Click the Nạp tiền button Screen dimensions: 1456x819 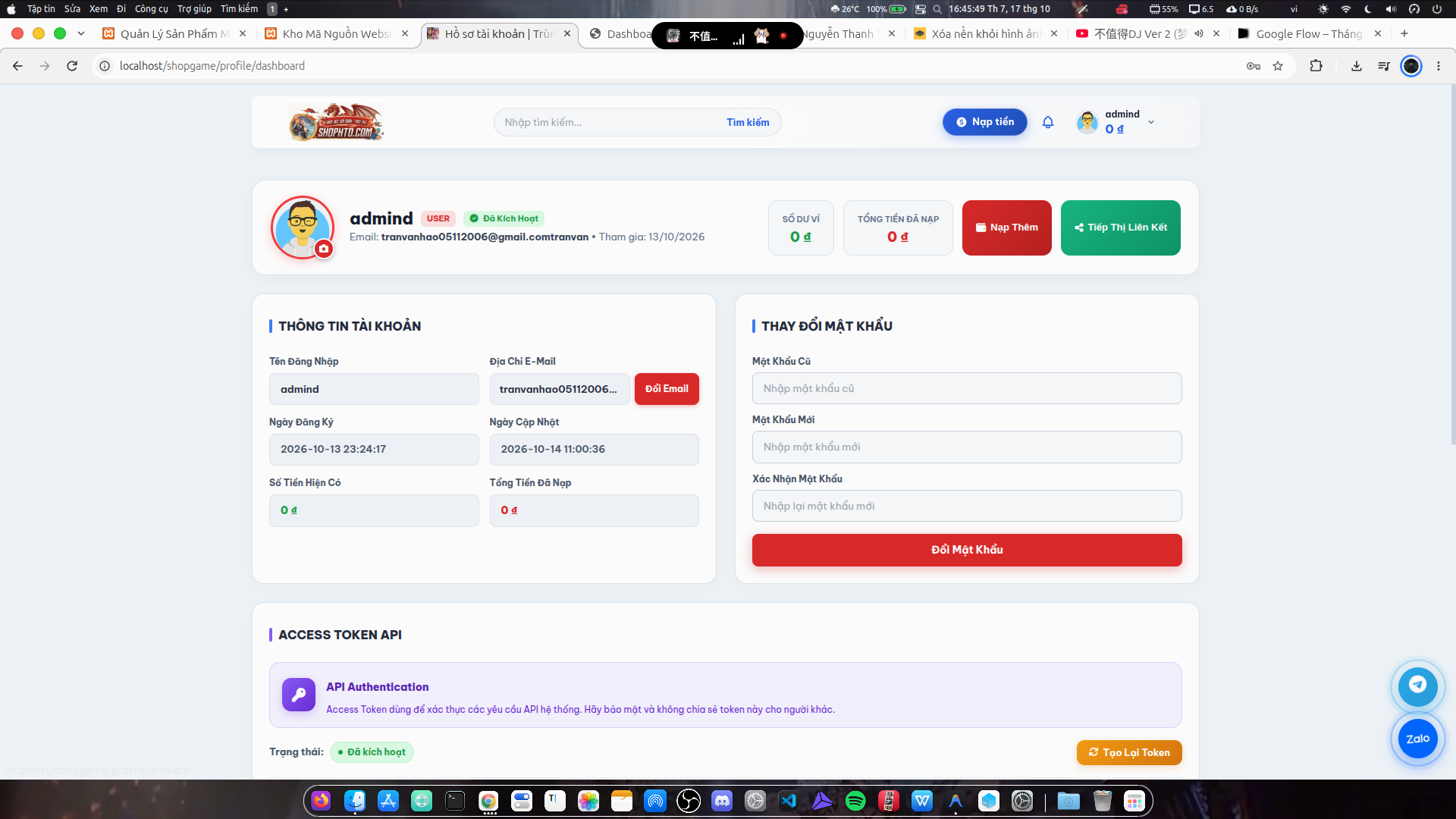[x=984, y=122]
